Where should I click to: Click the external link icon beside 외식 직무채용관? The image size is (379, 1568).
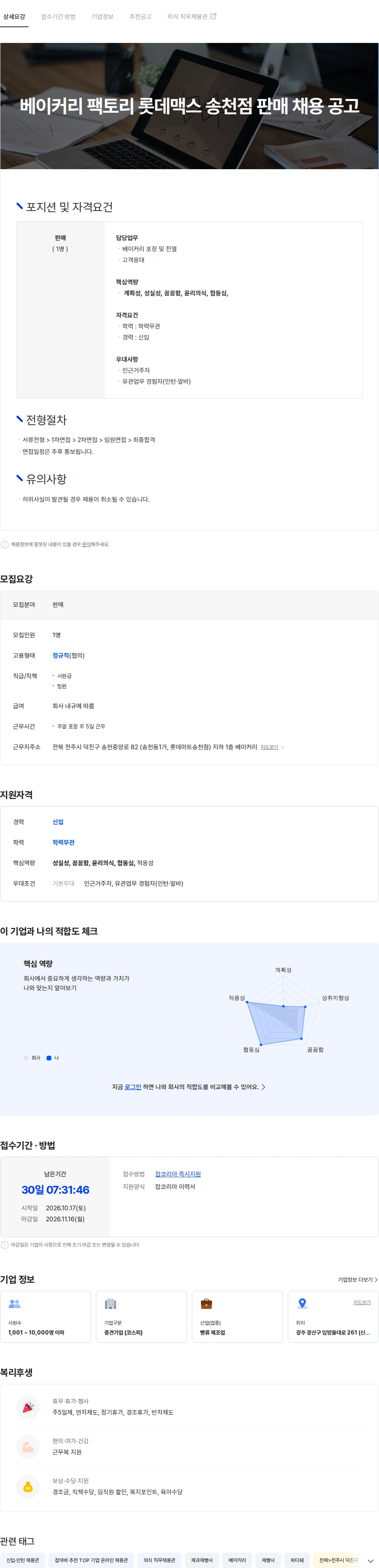click(x=213, y=17)
